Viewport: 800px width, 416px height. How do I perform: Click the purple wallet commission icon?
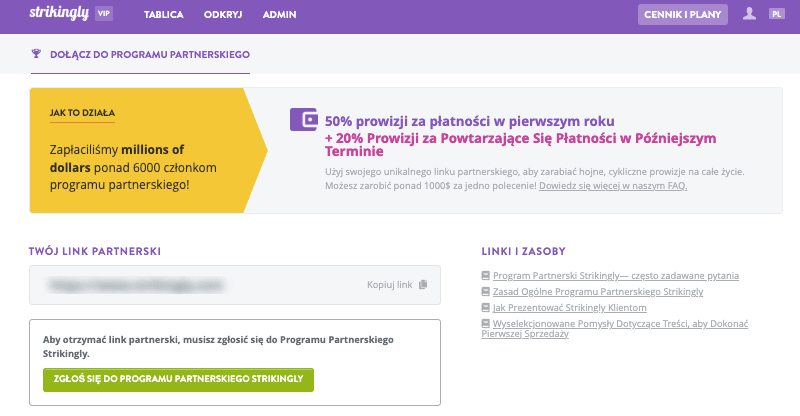[304, 119]
